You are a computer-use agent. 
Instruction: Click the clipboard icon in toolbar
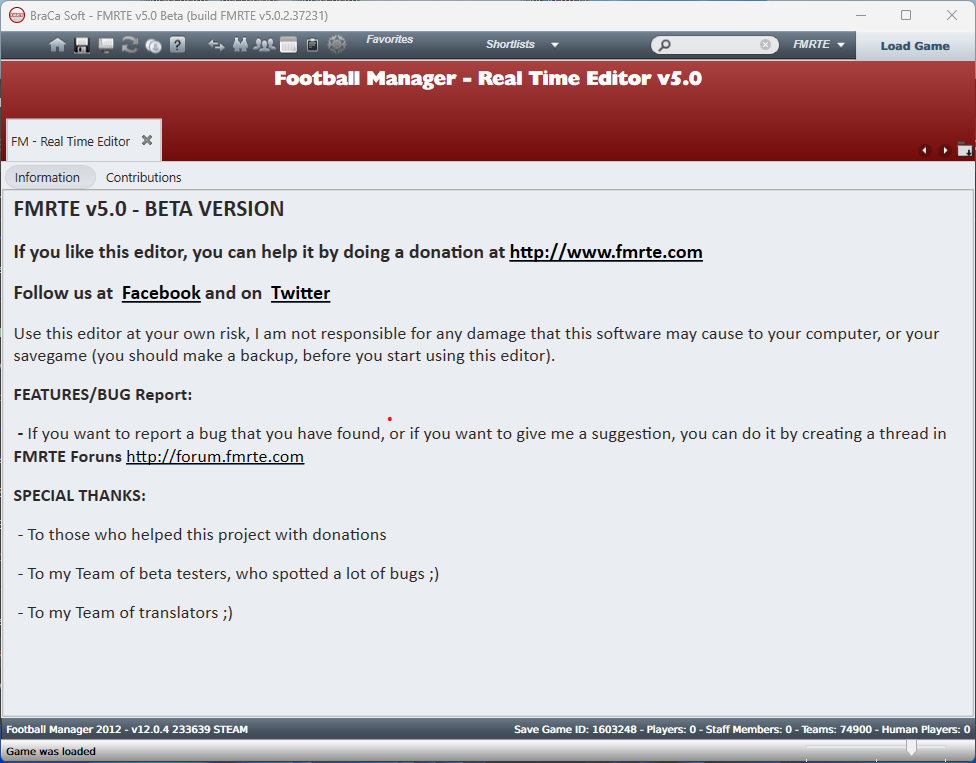click(312, 45)
